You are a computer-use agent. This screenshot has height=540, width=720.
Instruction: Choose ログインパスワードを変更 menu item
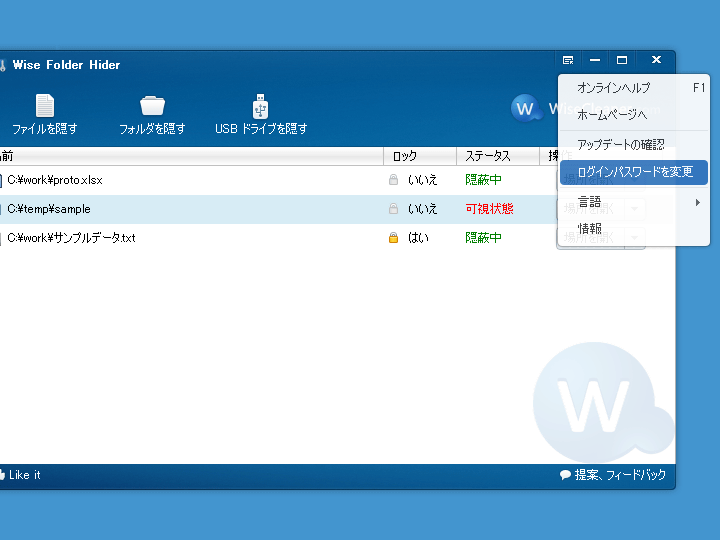point(634,172)
